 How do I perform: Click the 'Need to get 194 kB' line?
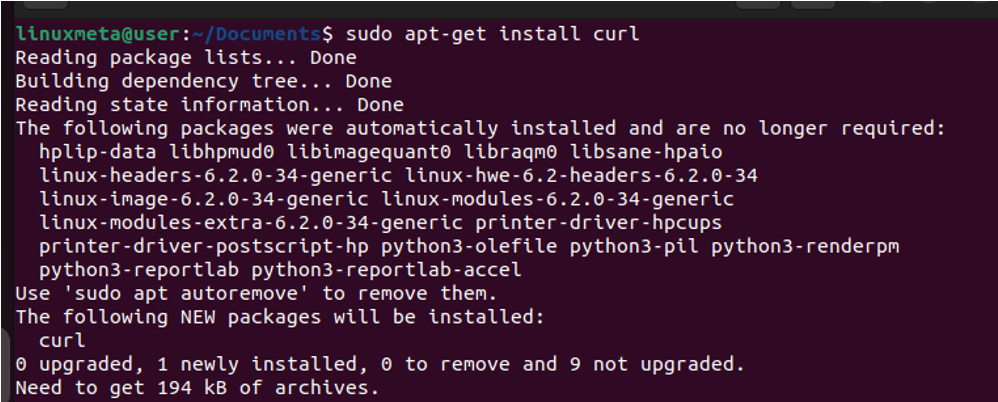pos(197,388)
